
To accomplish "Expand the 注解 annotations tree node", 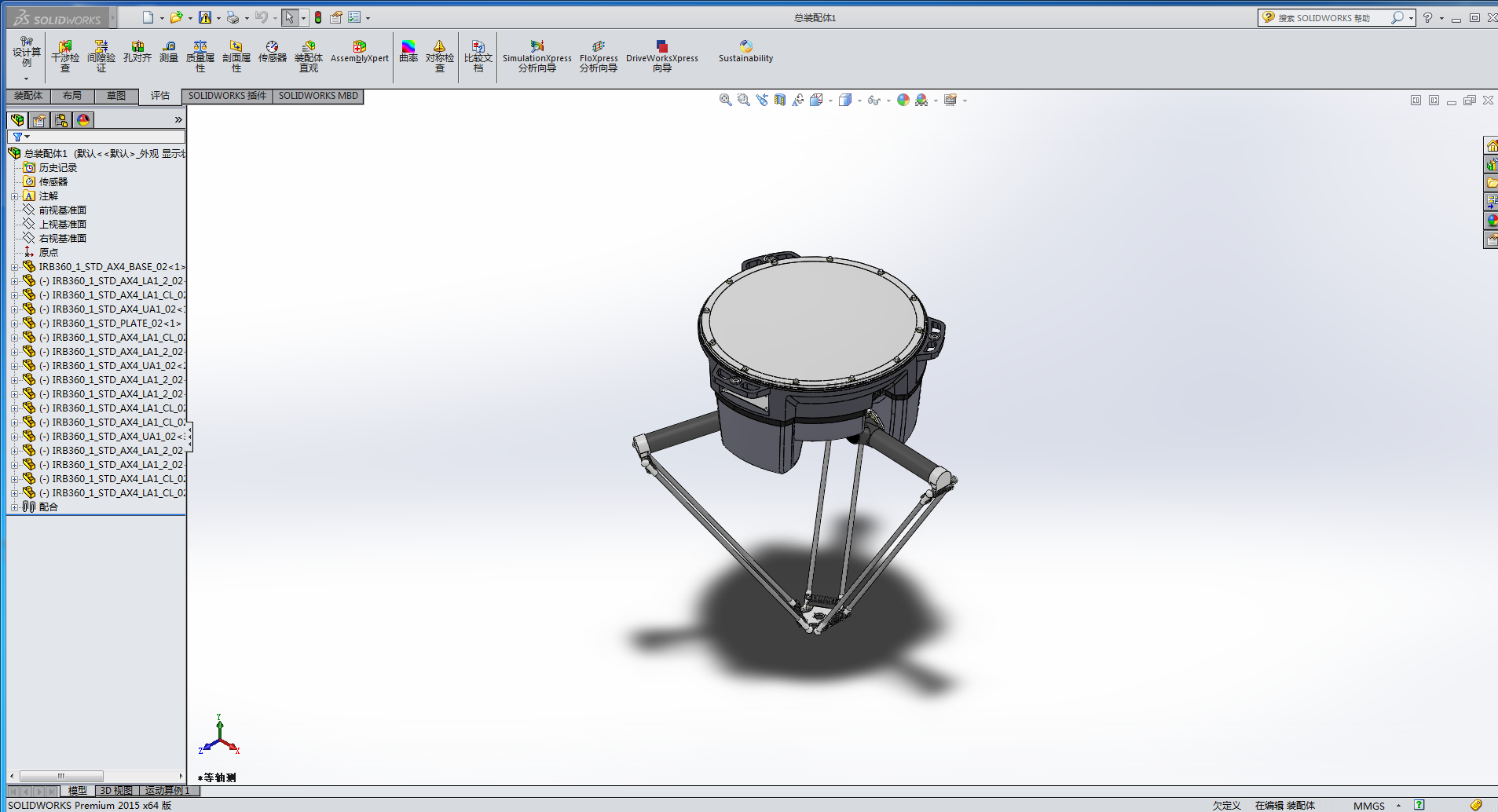I will point(14,196).
